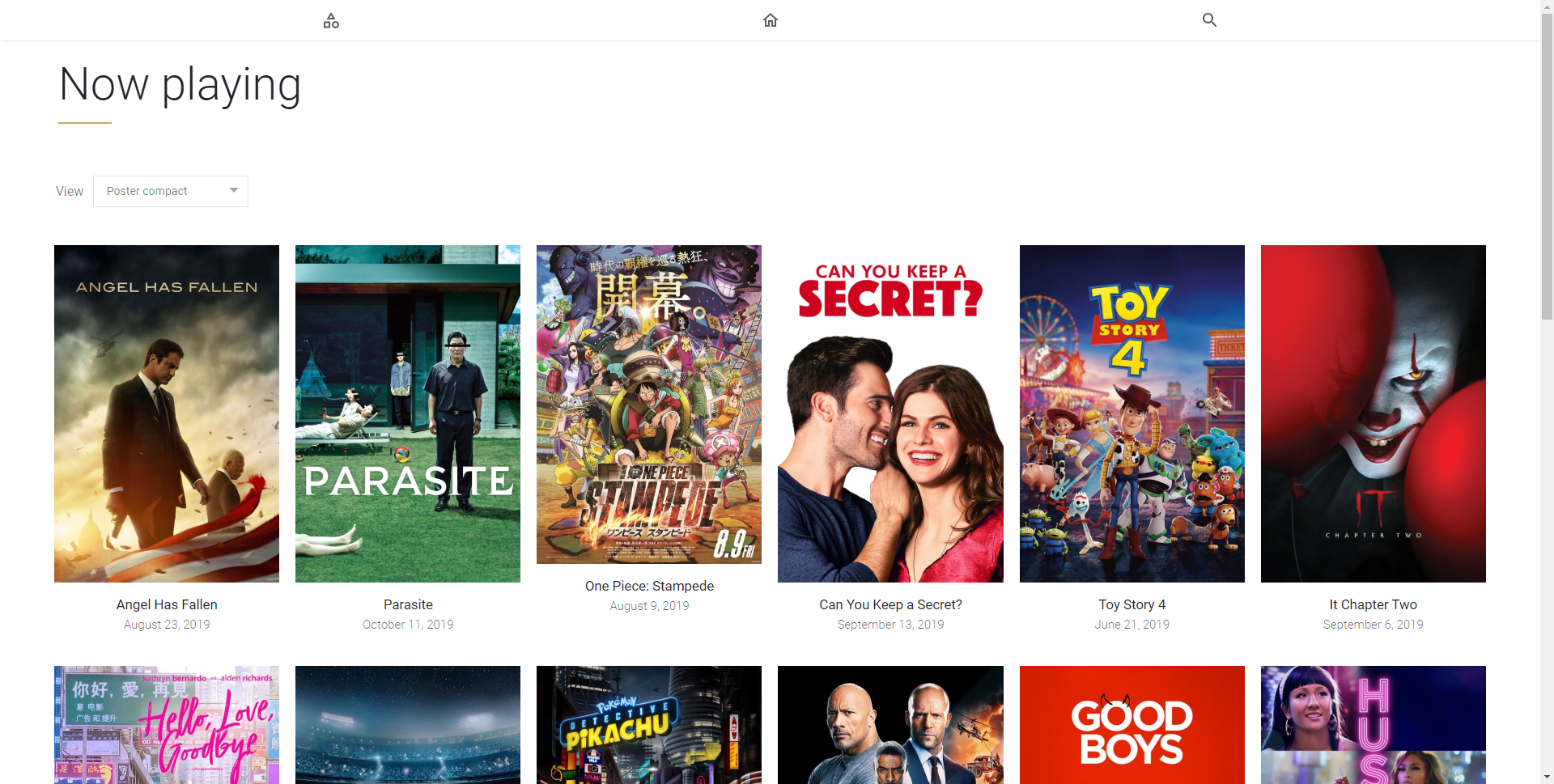Click the One Piece: Stampede title
1554x784 pixels.
pyautogui.click(x=649, y=586)
